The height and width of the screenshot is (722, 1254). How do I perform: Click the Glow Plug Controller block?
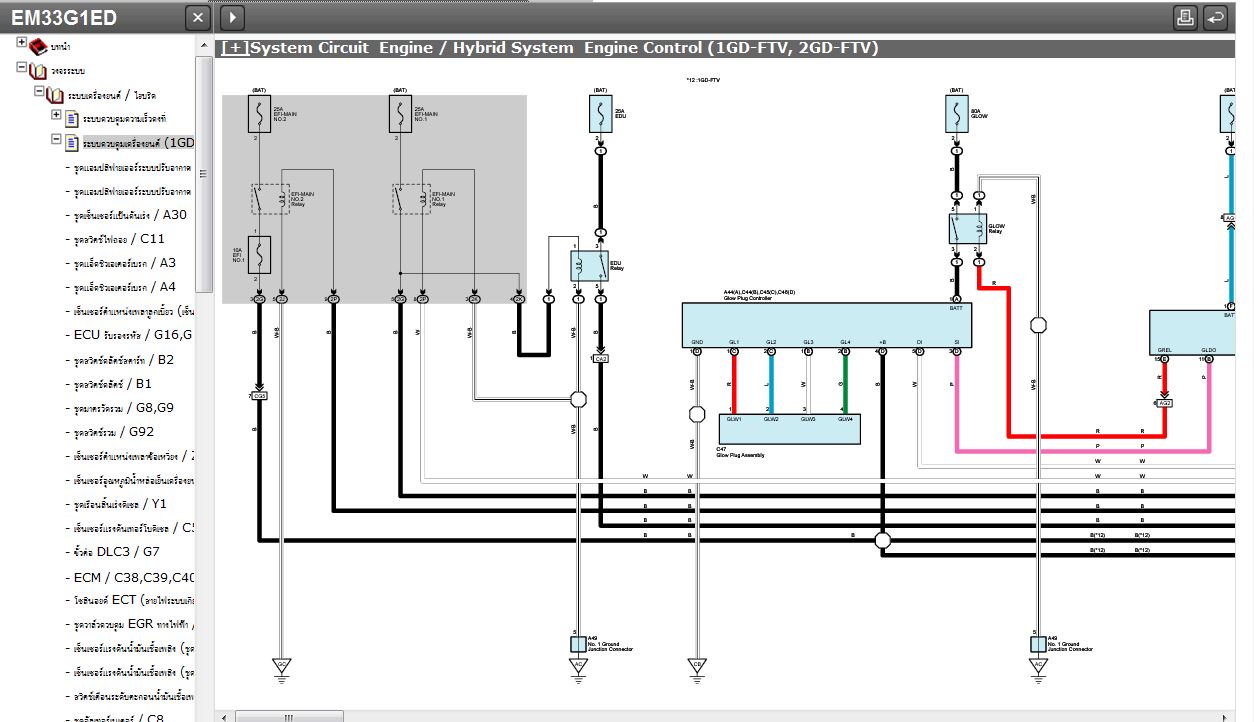tap(826, 324)
